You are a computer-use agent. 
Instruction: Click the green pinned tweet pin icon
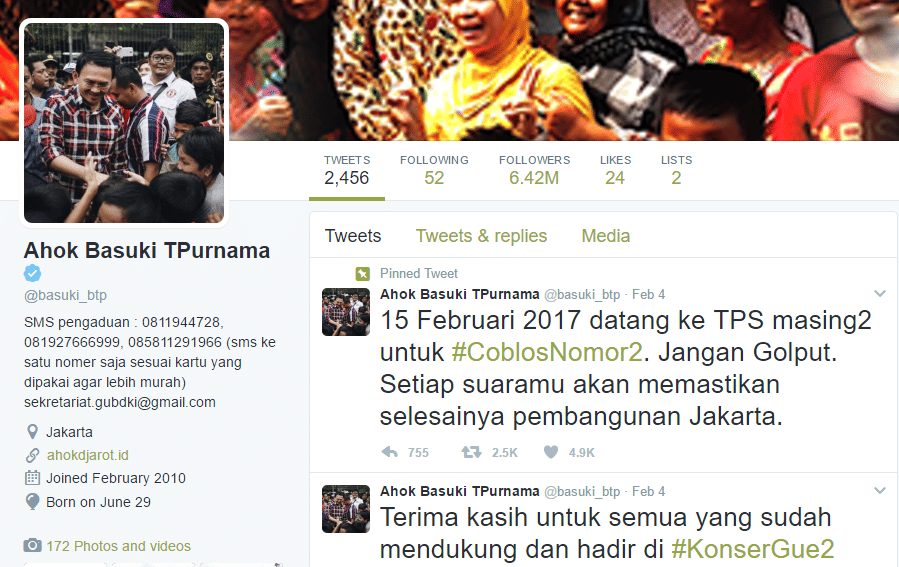click(x=362, y=273)
